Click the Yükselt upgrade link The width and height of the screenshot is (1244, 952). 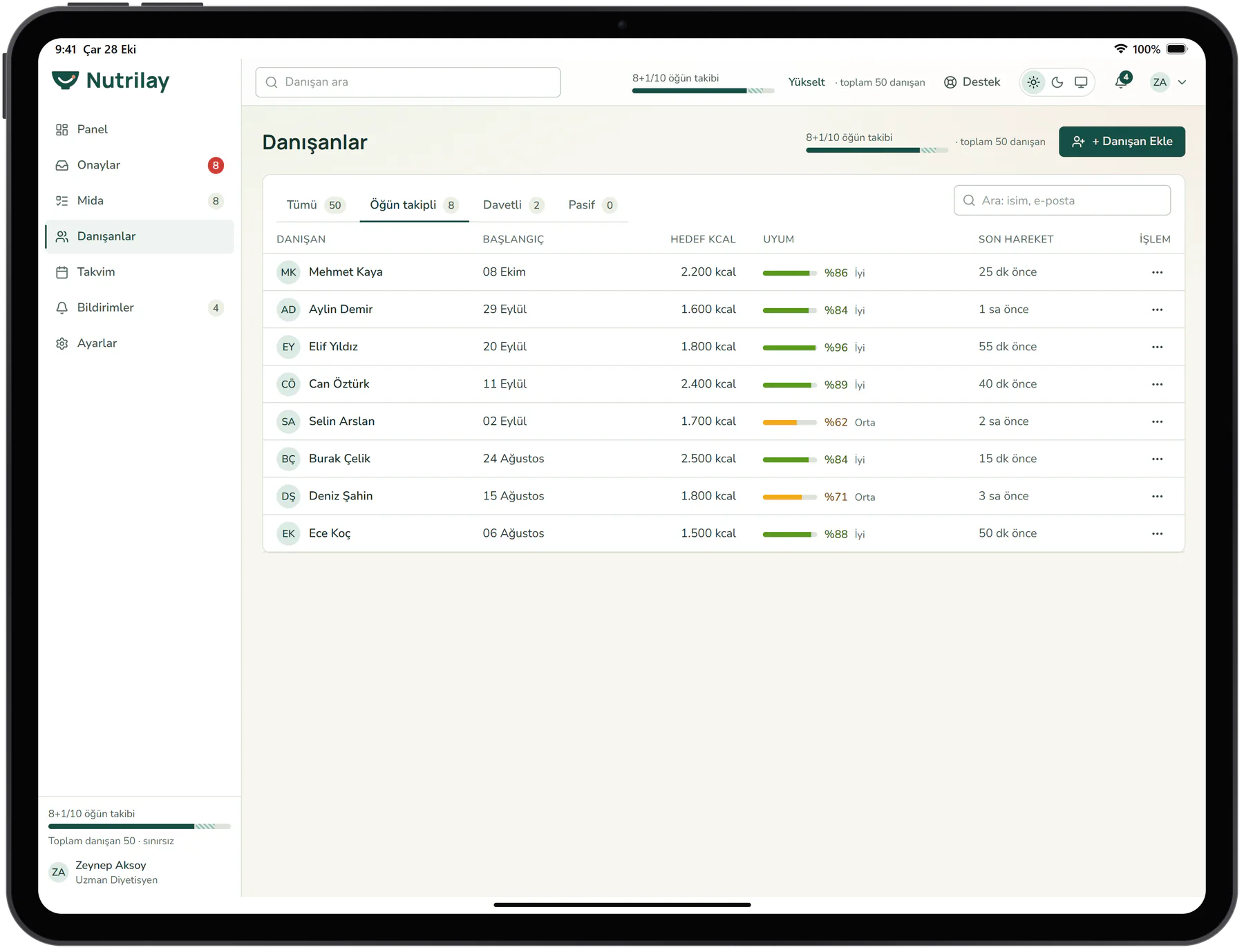point(807,82)
